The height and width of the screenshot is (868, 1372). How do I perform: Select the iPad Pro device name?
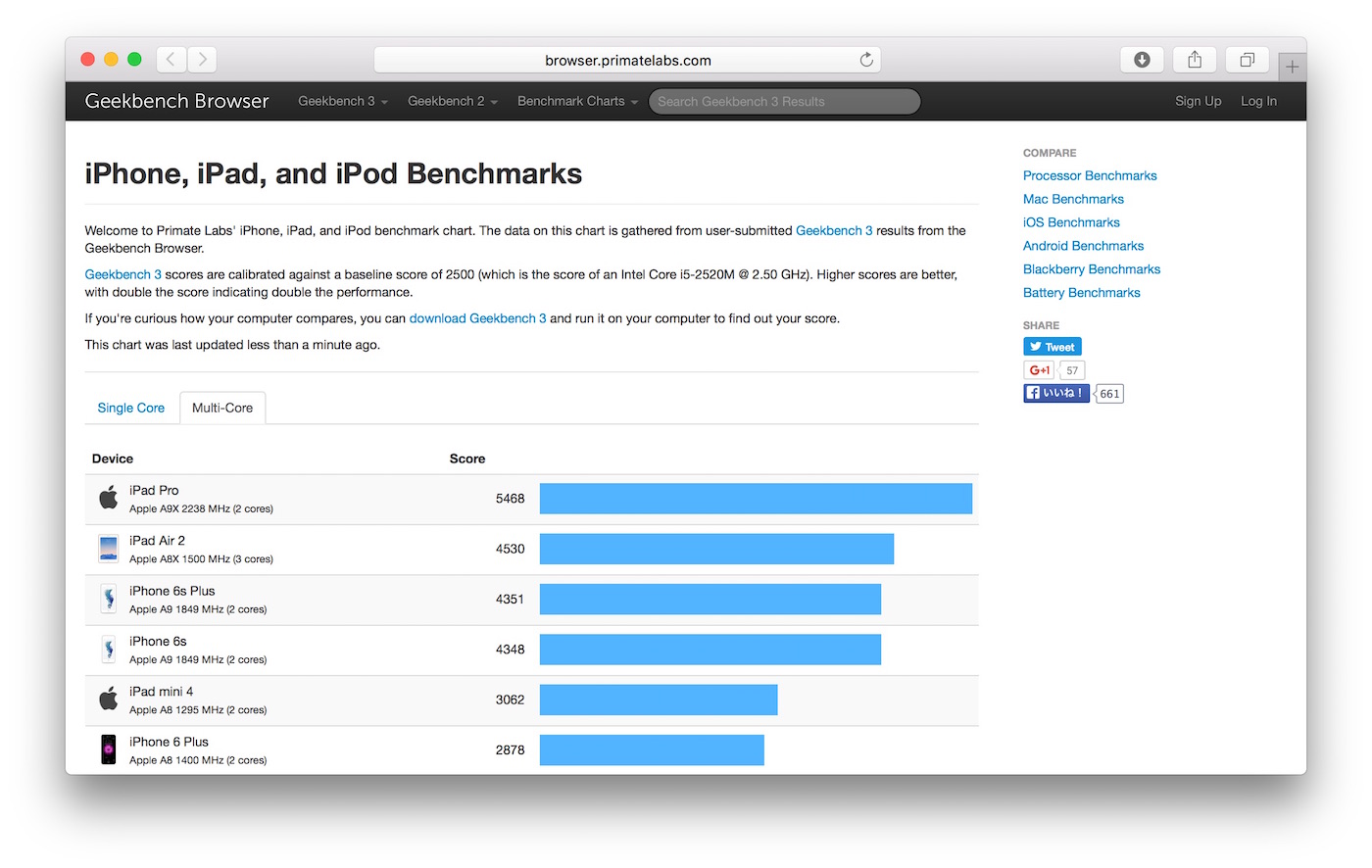154,490
